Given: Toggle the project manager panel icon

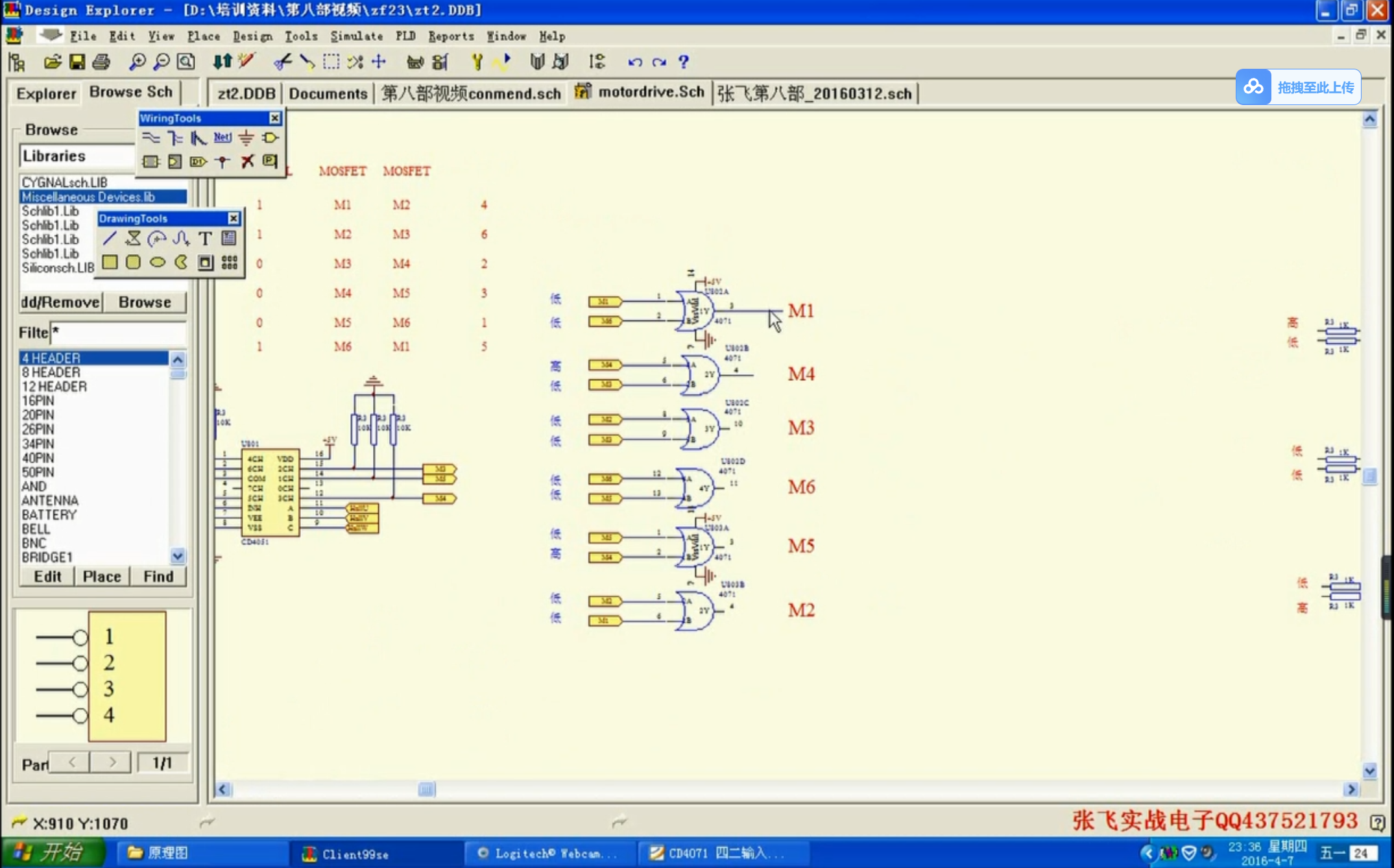Looking at the screenshot, I should [17, 62].
